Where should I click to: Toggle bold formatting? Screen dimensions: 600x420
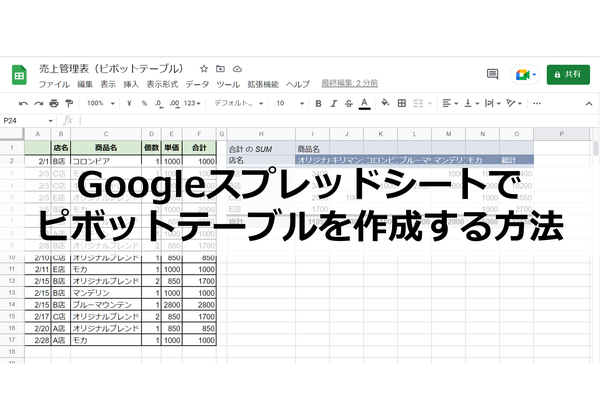tap(318, 103)
